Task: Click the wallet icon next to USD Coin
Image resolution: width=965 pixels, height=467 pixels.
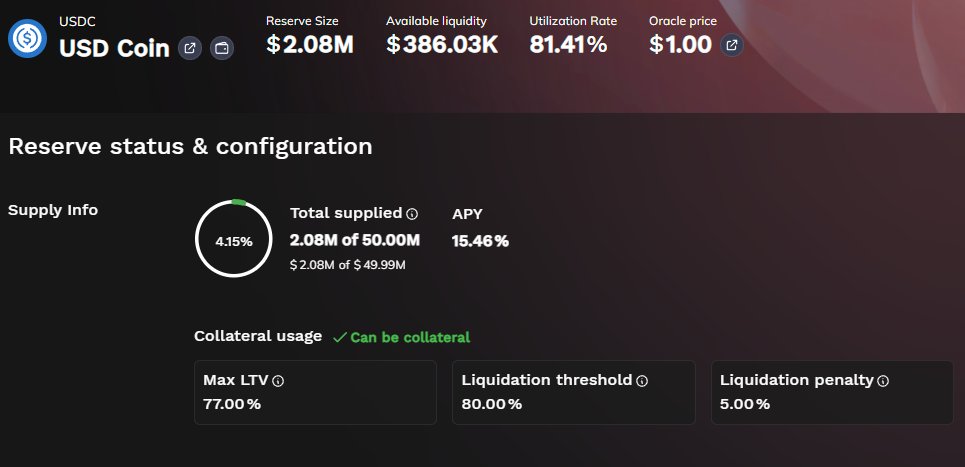Action: click(222, 48)
